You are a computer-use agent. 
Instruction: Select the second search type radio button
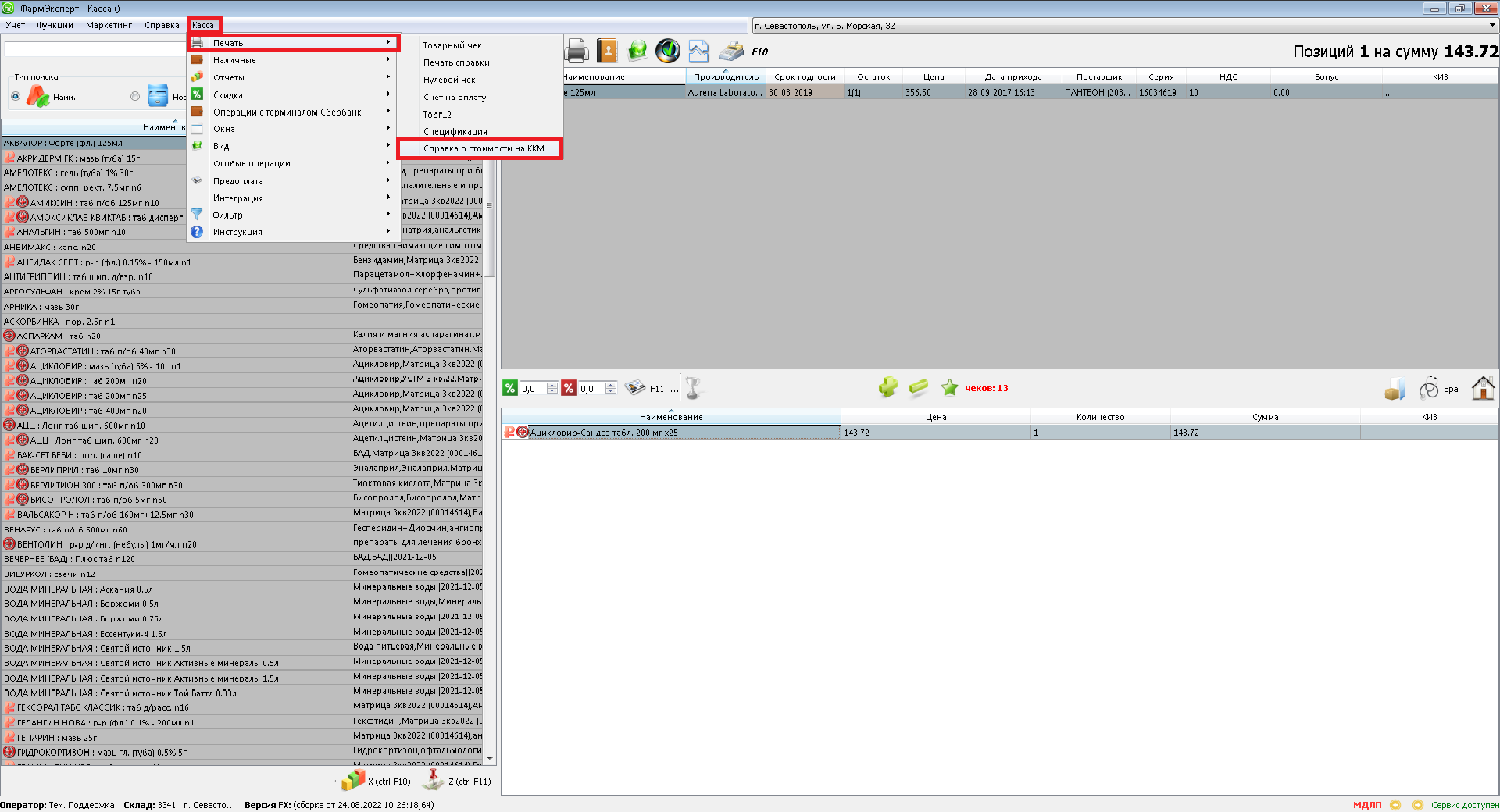(x=135, y=97)
